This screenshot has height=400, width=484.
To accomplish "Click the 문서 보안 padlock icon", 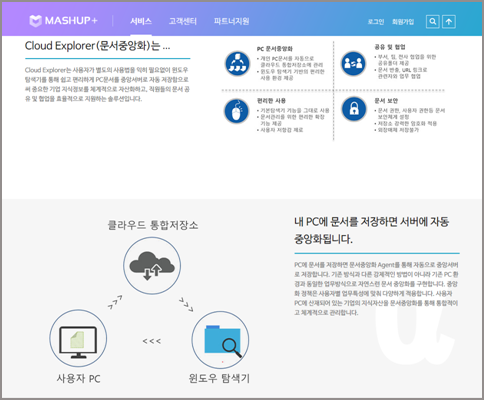I will point(354,109).
